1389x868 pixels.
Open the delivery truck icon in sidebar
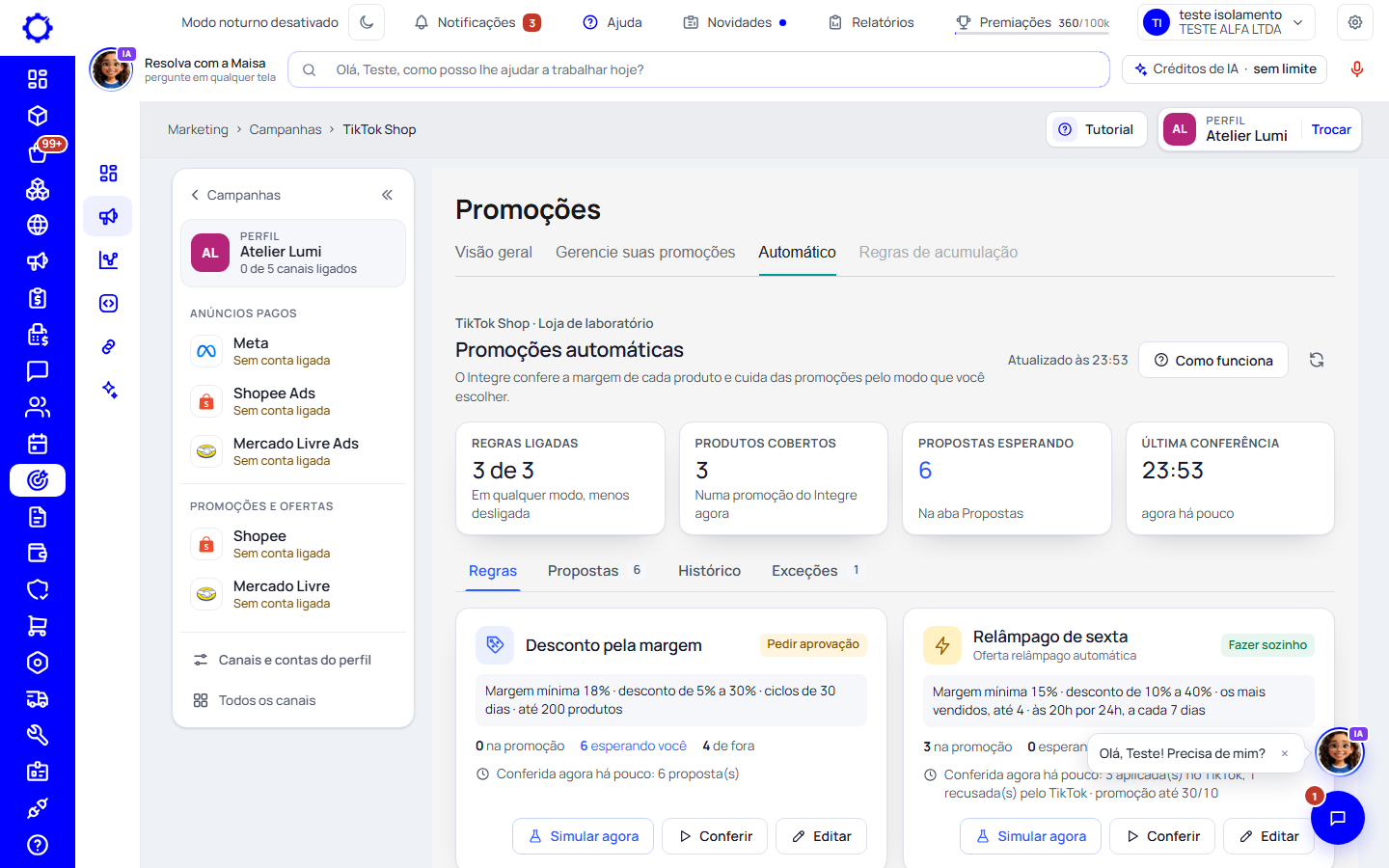[x=38, y=699]
